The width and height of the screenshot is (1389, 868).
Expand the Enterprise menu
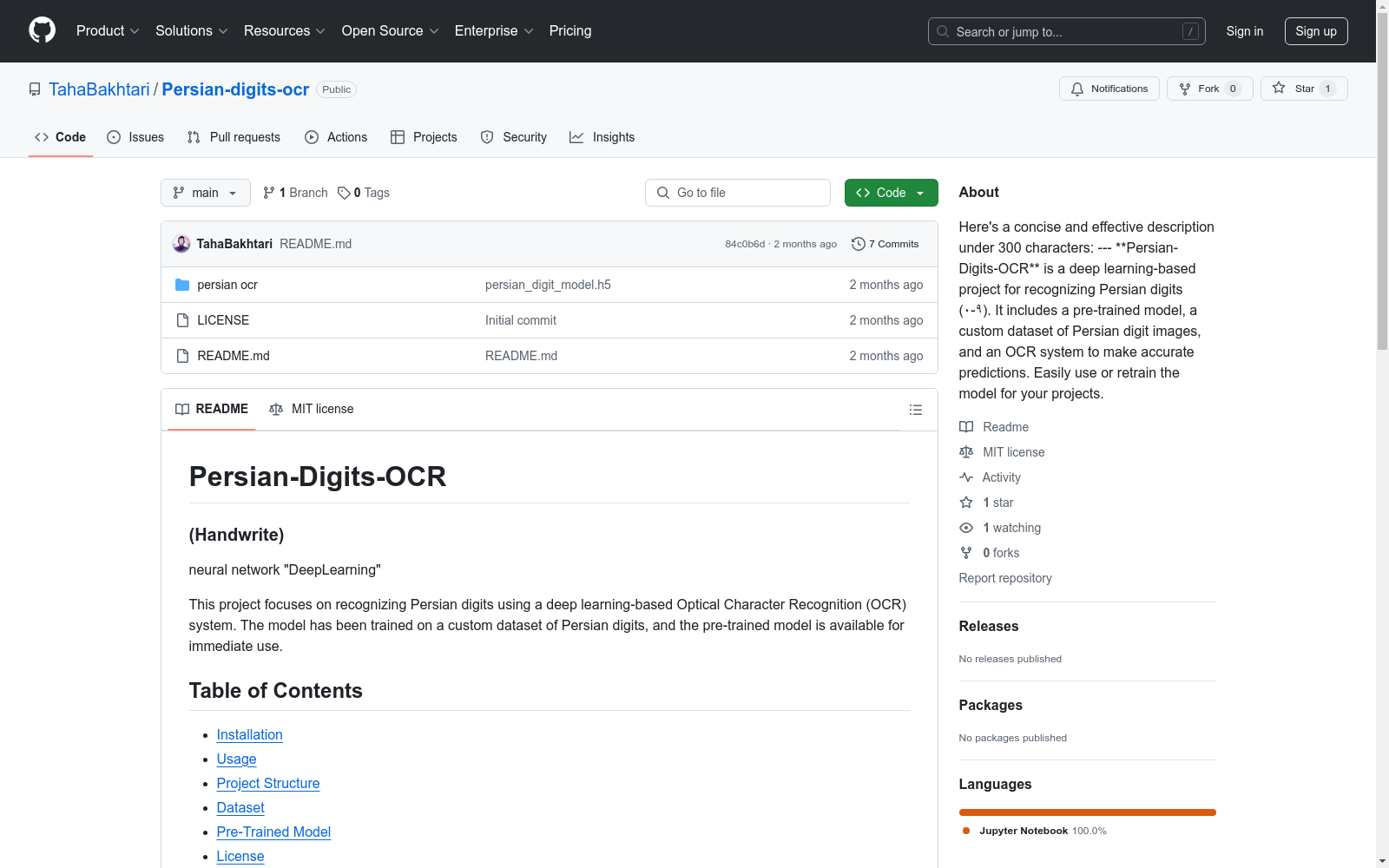(x=494, y=31)
